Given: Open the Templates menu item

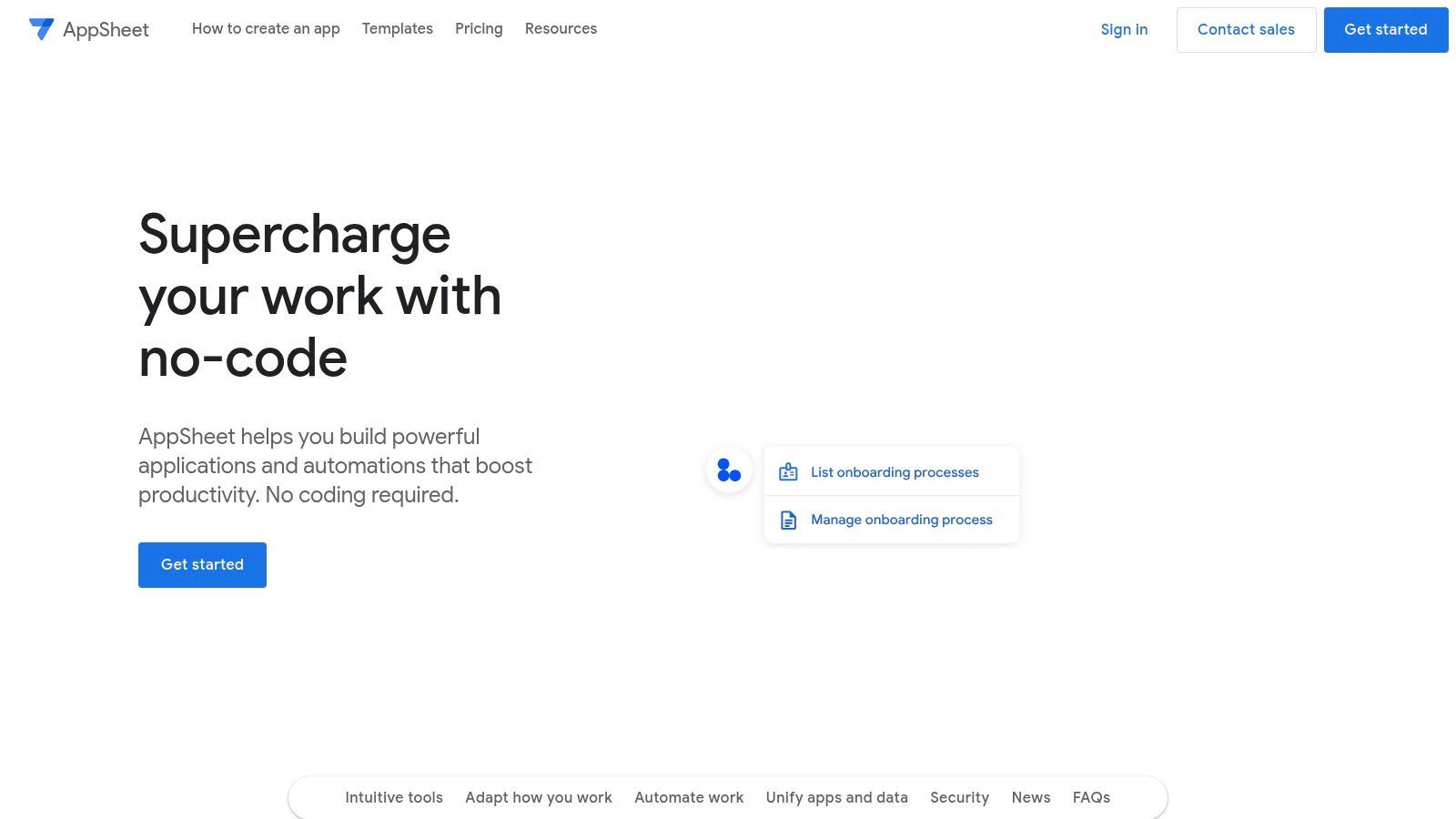Looking at the screenshot, I should 398,29.
